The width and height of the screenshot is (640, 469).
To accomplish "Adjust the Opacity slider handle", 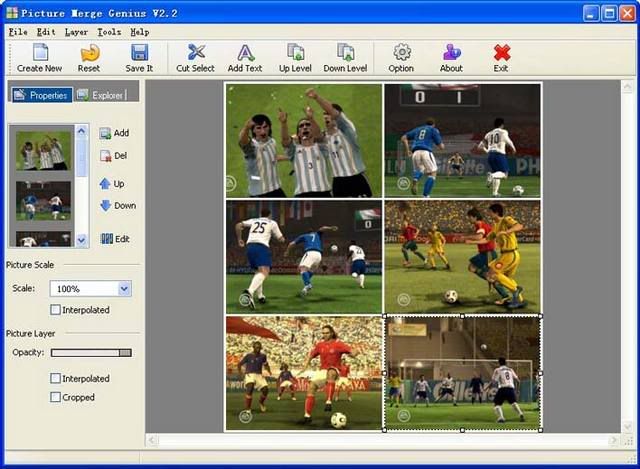I will click(125, 353).
